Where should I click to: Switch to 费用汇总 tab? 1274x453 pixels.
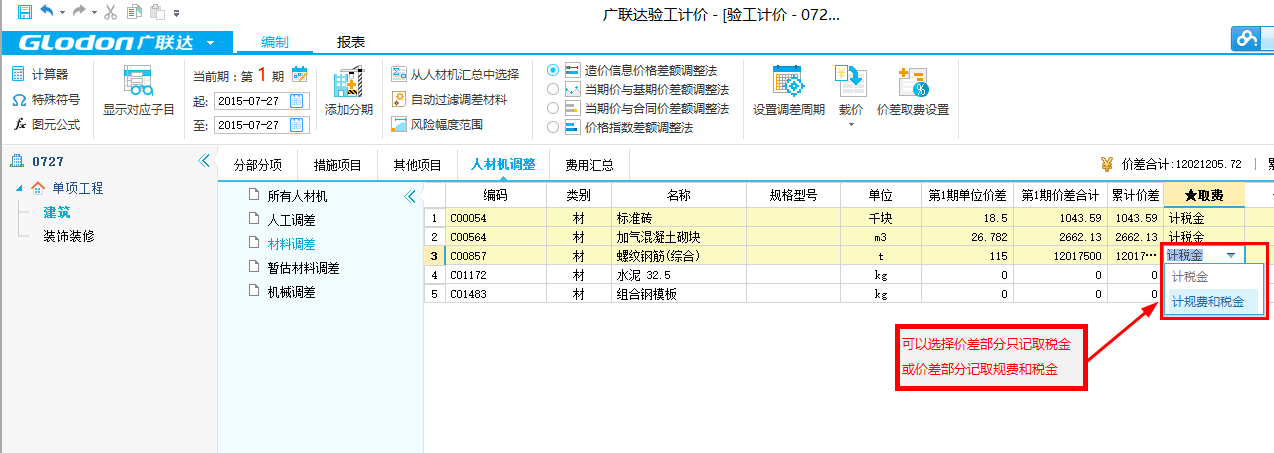tap(589, 165)
